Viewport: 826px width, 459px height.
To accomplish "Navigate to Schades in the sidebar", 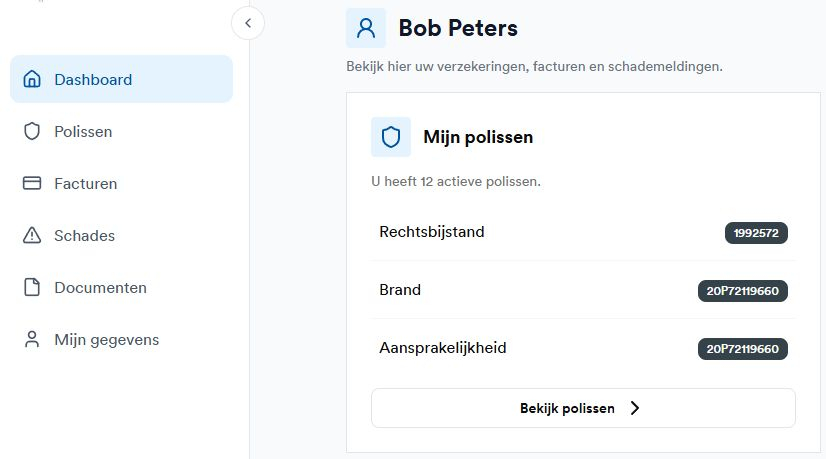I will (x=84, y=236).
